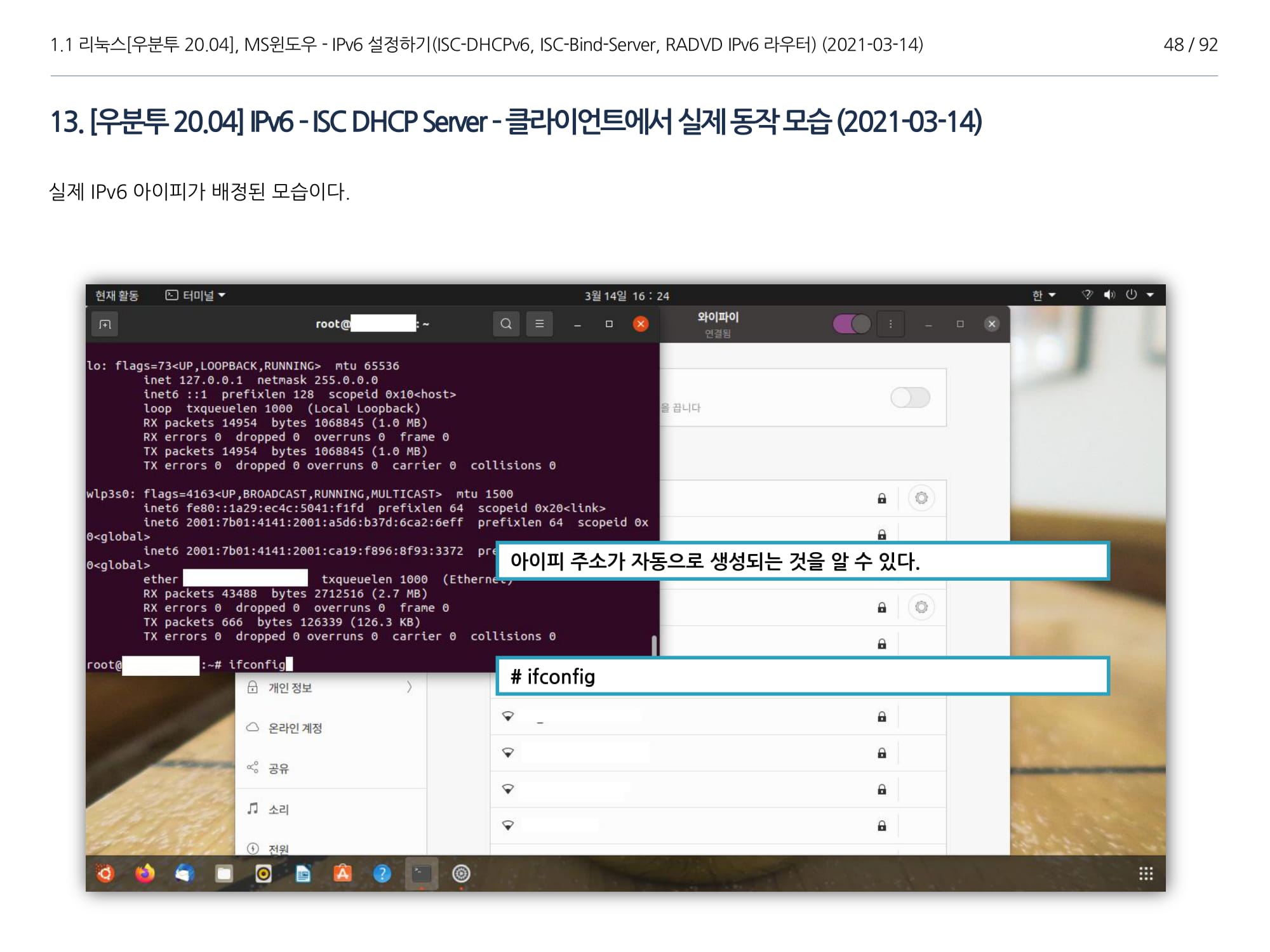Open Thunderbird mail from the dock

pyautogui.click(x=184, y=874)
